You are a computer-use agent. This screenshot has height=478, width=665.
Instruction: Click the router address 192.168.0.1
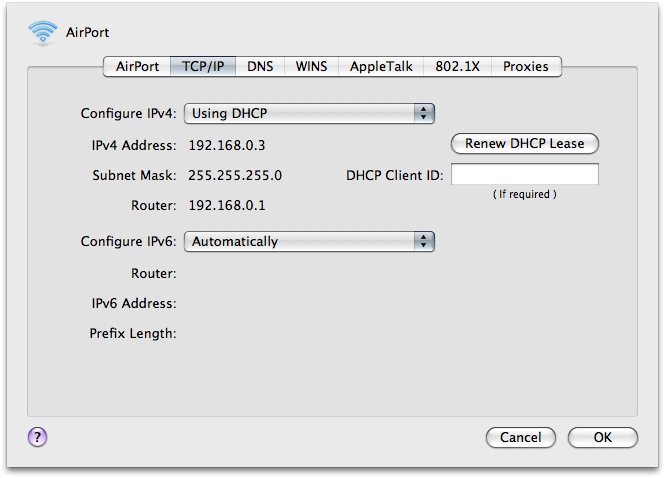pos(227,206)
